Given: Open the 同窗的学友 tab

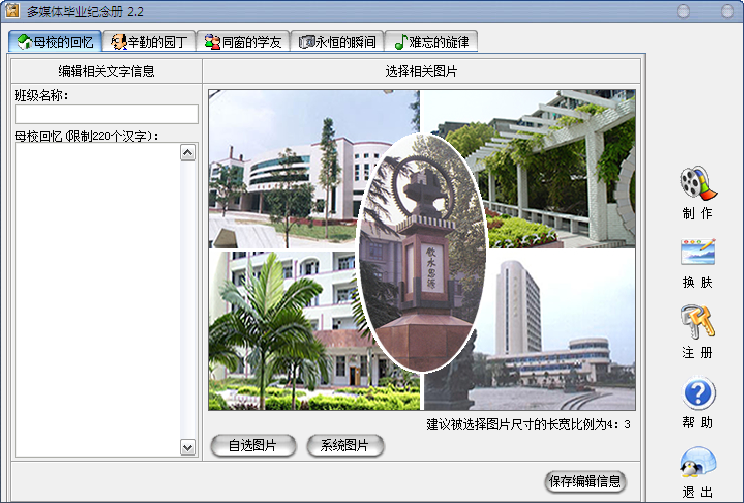Looking at the screenshot, I should pyautogui.click(x=243, y=42).
